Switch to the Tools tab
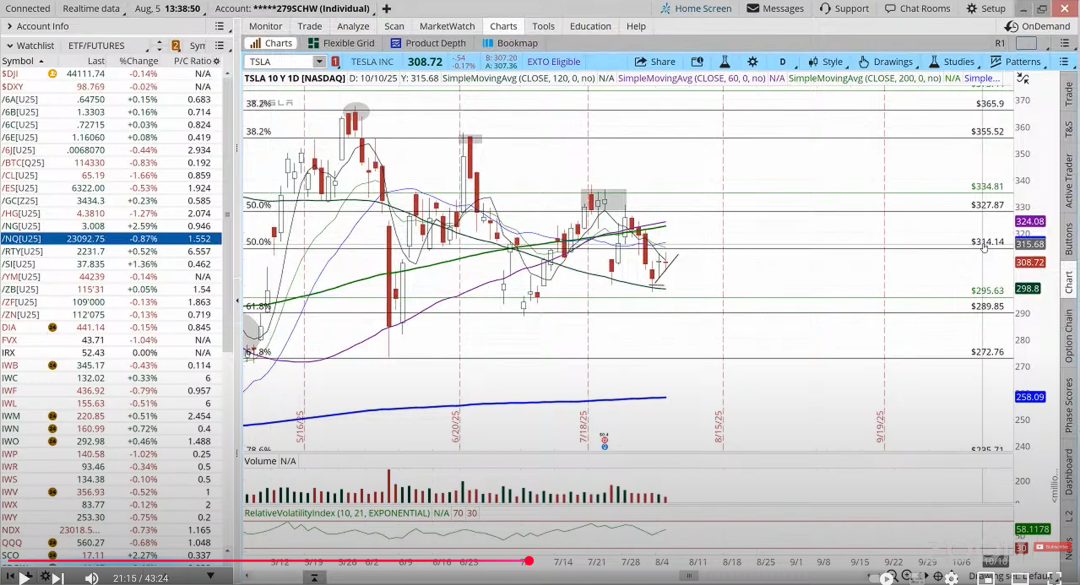Image resolution: width=1080 pixels, height=585 pixels. click(x=543, y=26)
